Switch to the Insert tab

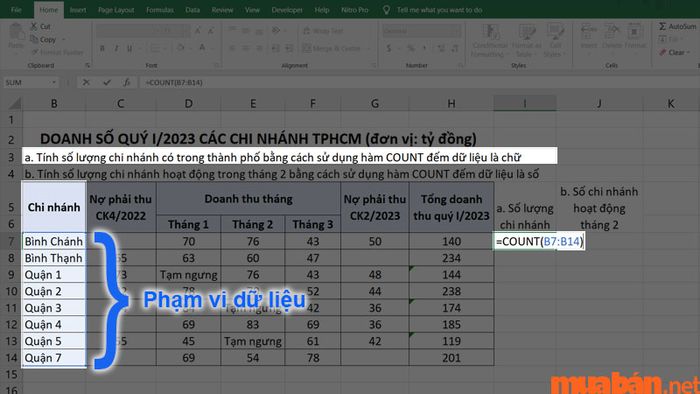(78, 9)
